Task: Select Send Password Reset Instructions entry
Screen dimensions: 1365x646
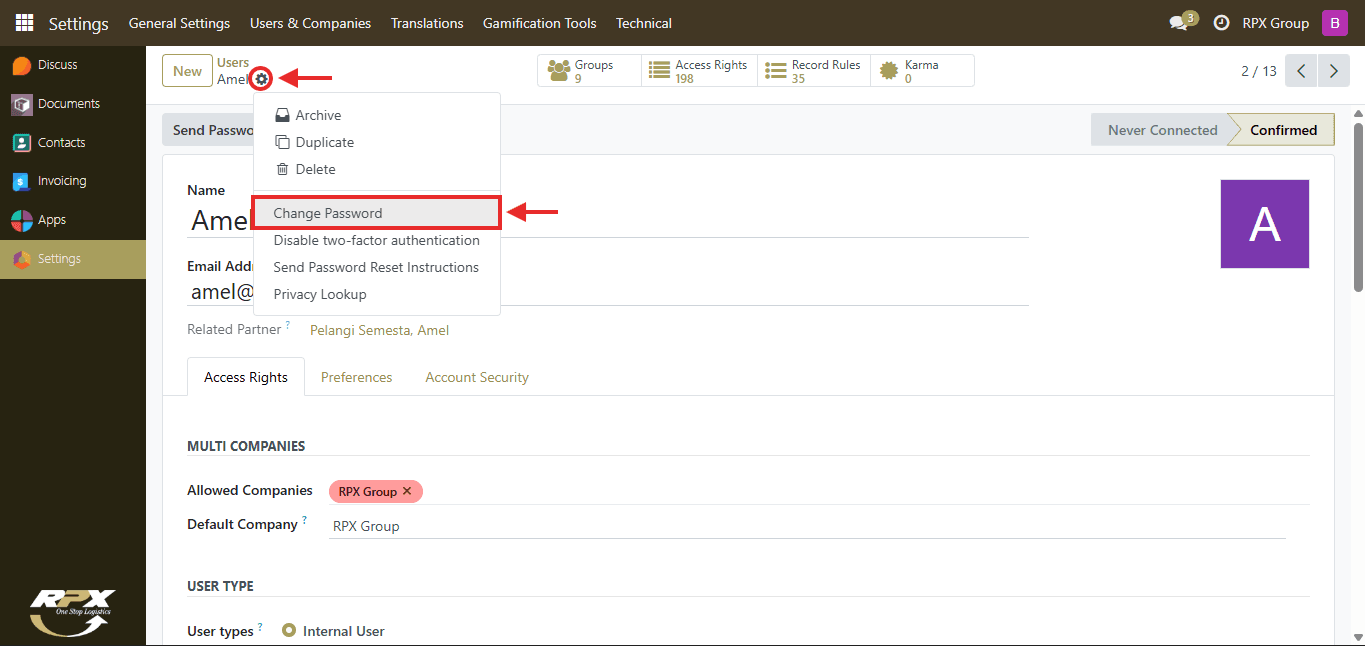Action: tap(377, 267)
